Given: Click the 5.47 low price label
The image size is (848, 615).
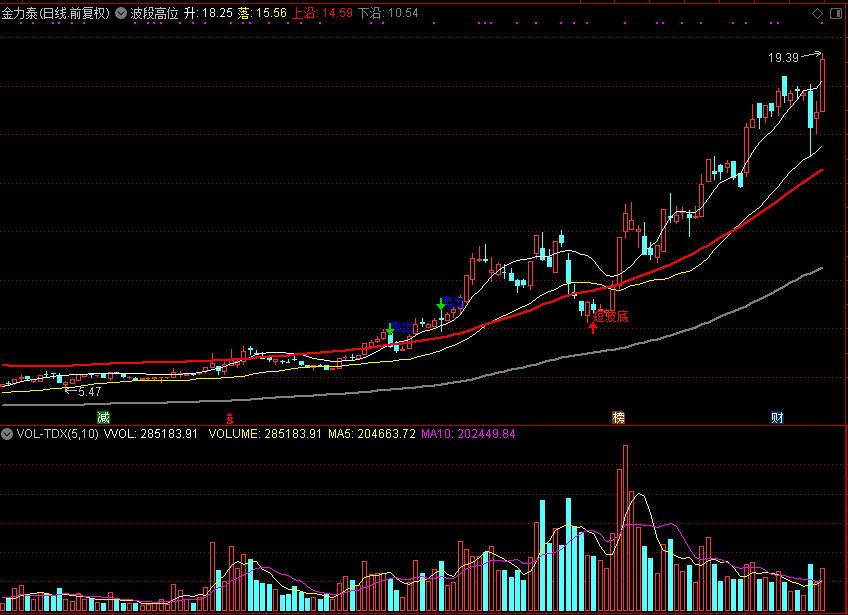Looking at the screenshot, I should click(x=90, y=392).
